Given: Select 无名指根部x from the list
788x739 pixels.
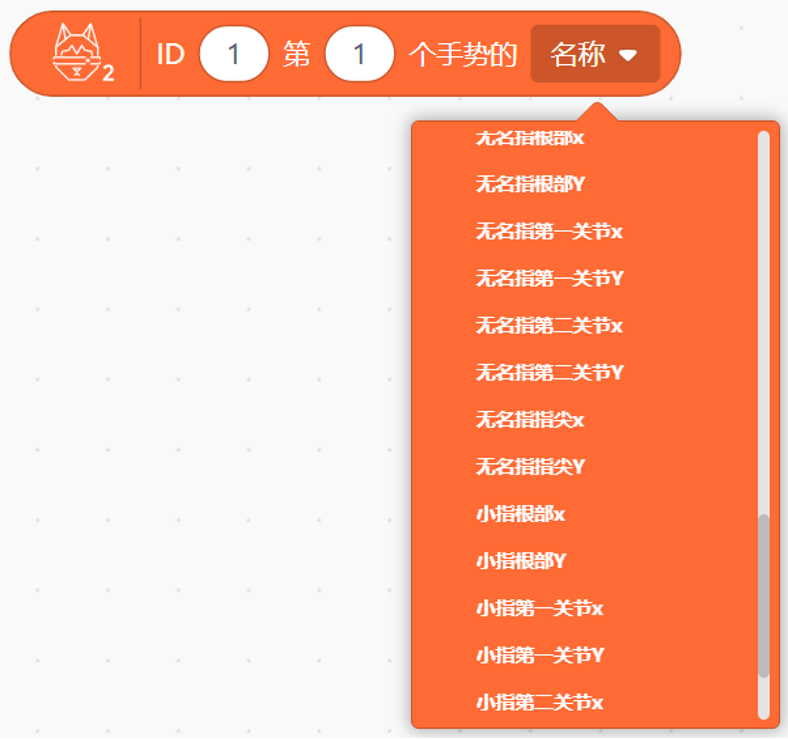Looking at the screenshot, I should (530, 138).
